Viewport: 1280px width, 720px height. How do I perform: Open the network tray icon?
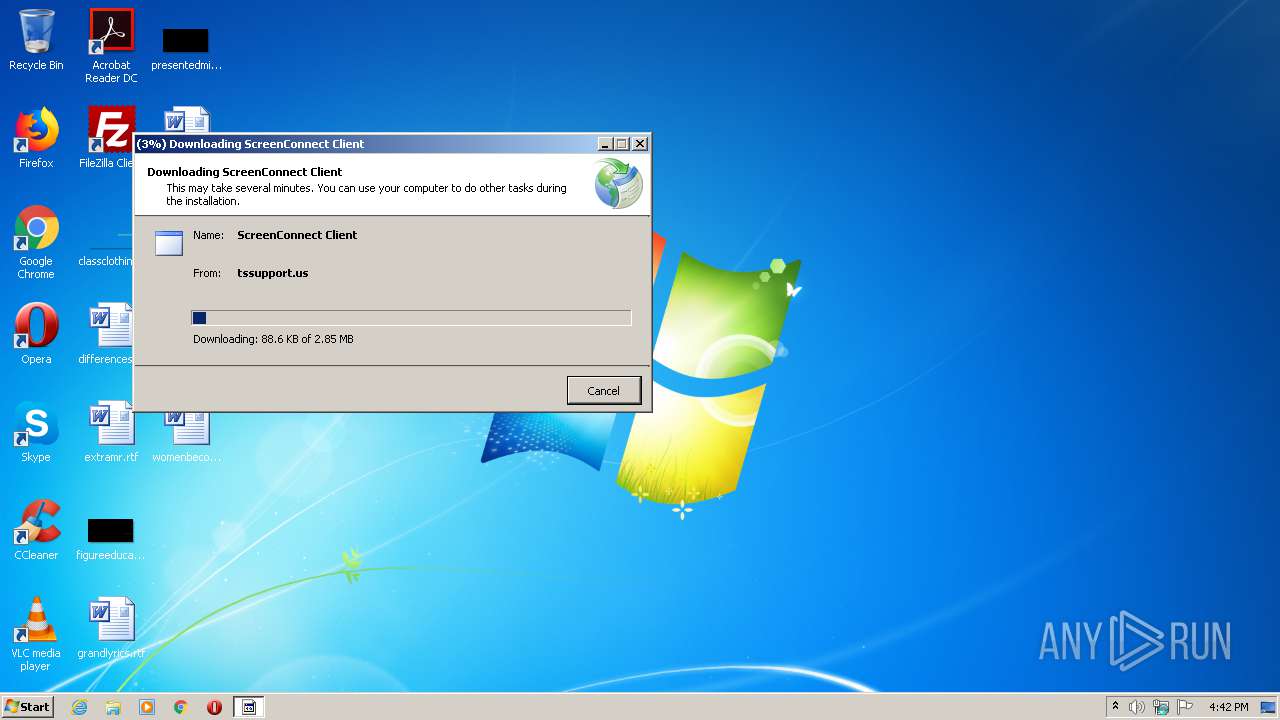1161,707
